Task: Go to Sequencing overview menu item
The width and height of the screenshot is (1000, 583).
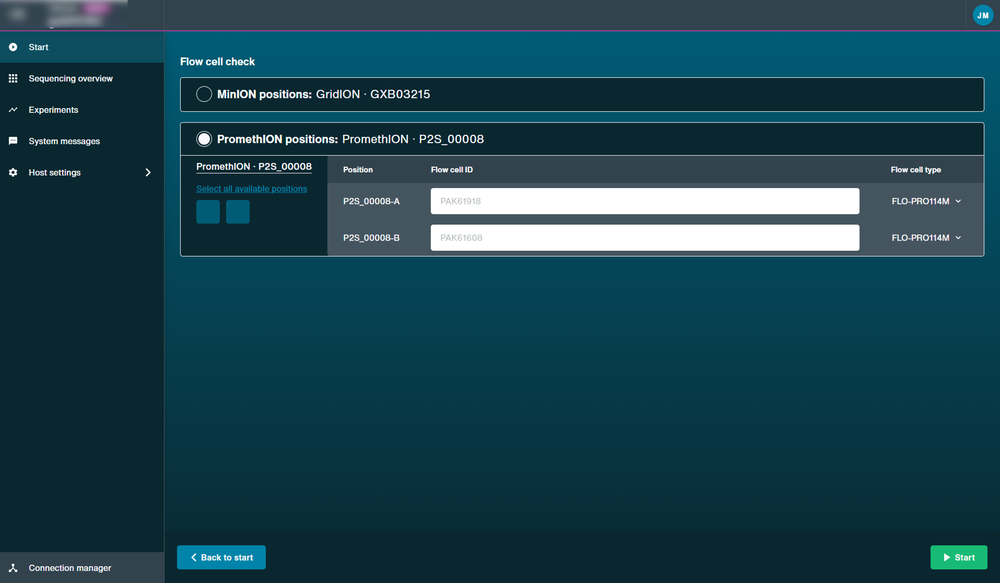Action: tap(71, 78)
